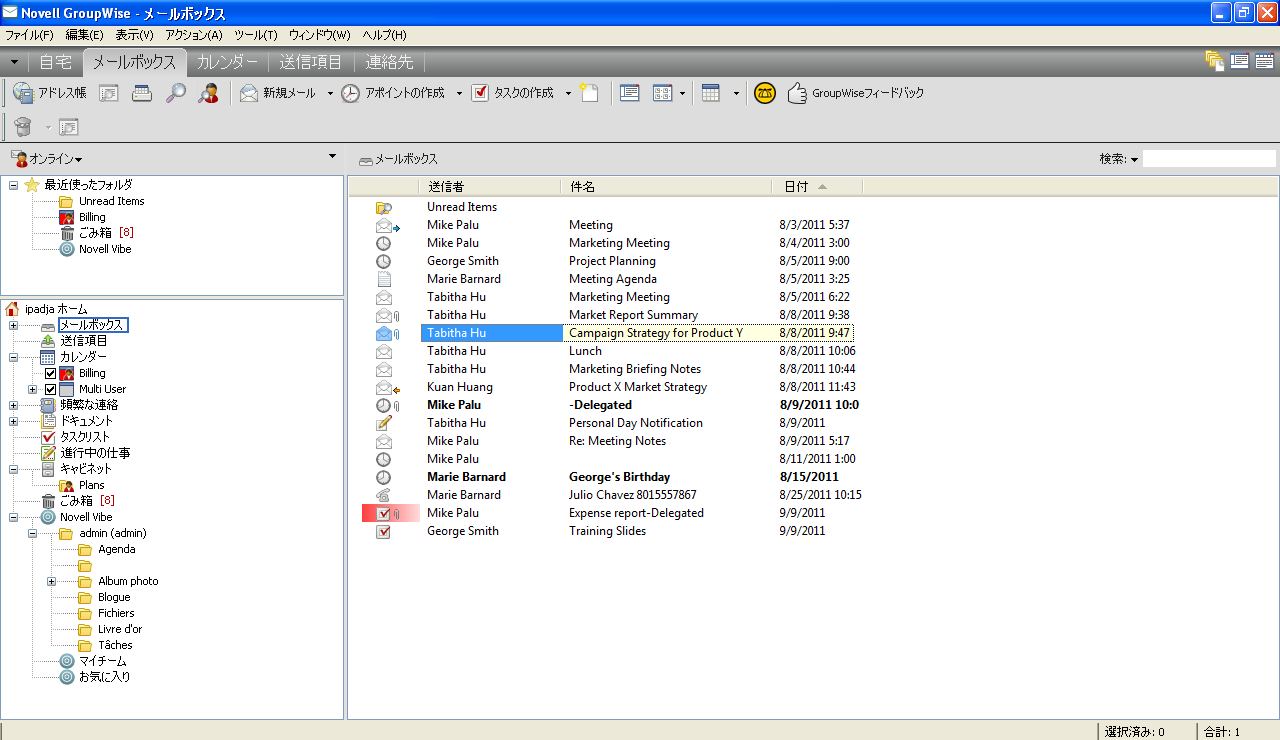The image size is (1280, 740).
Task: Click アポイントの作成 clock icon button
Action: [393, 93]
